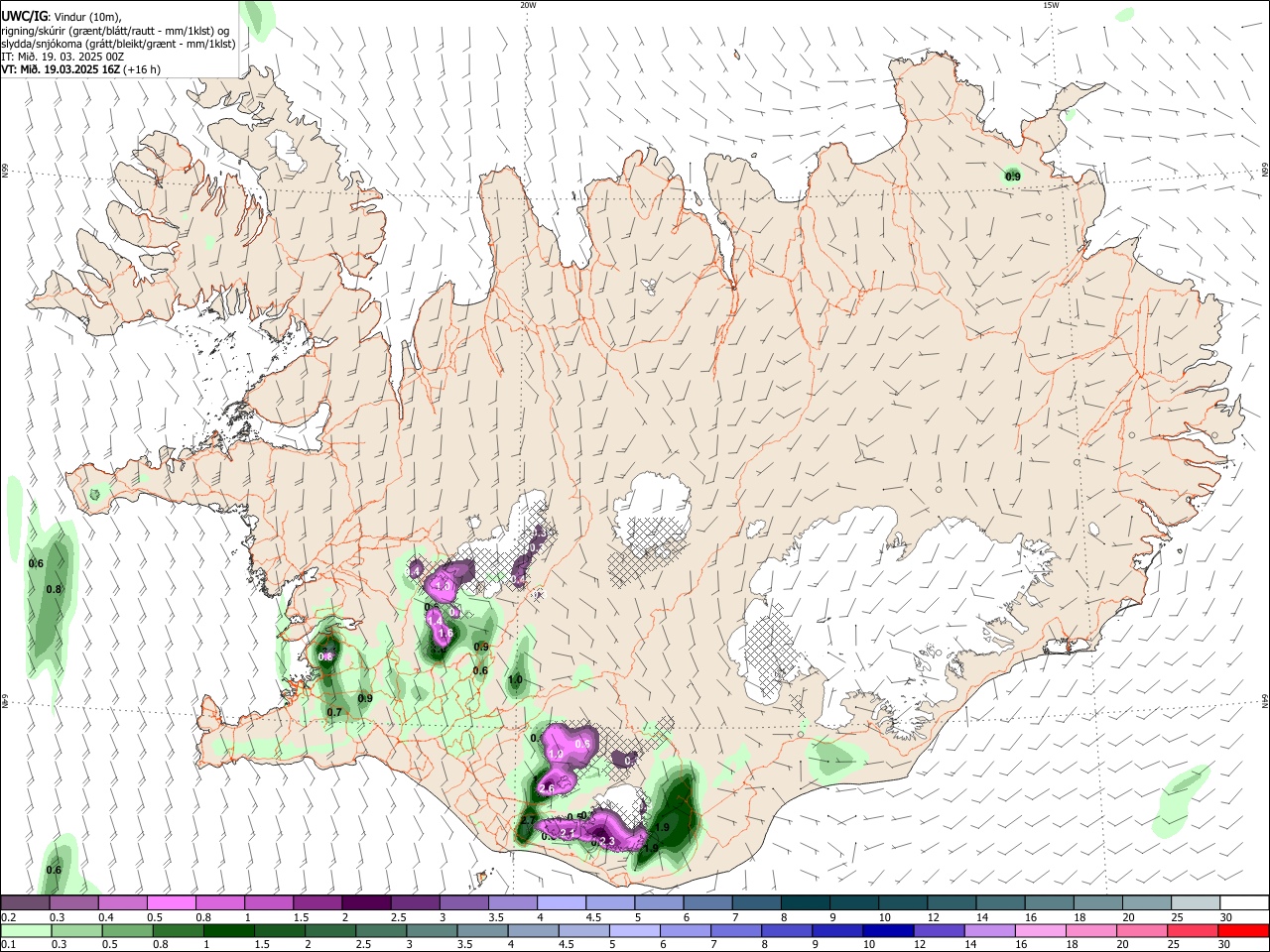Click the 2.6 value on the pink snow area

546,788
